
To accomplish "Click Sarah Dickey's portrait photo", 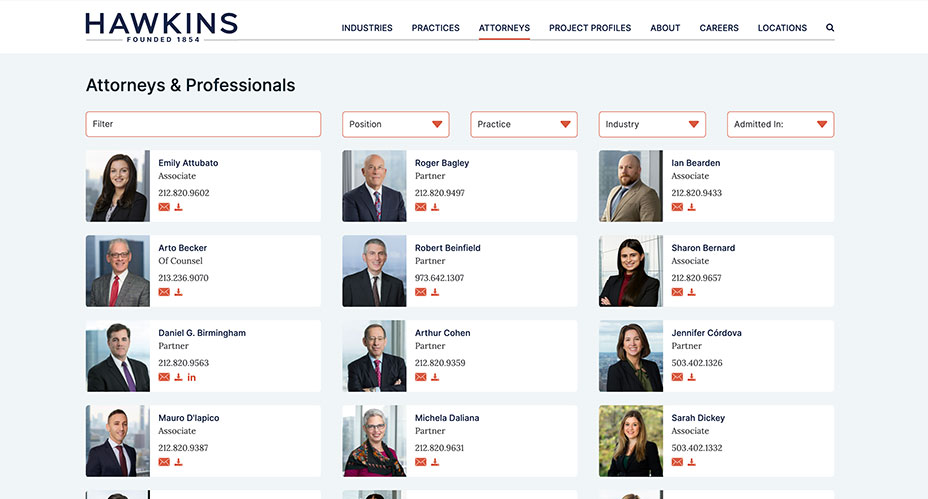I will [631, 441].
